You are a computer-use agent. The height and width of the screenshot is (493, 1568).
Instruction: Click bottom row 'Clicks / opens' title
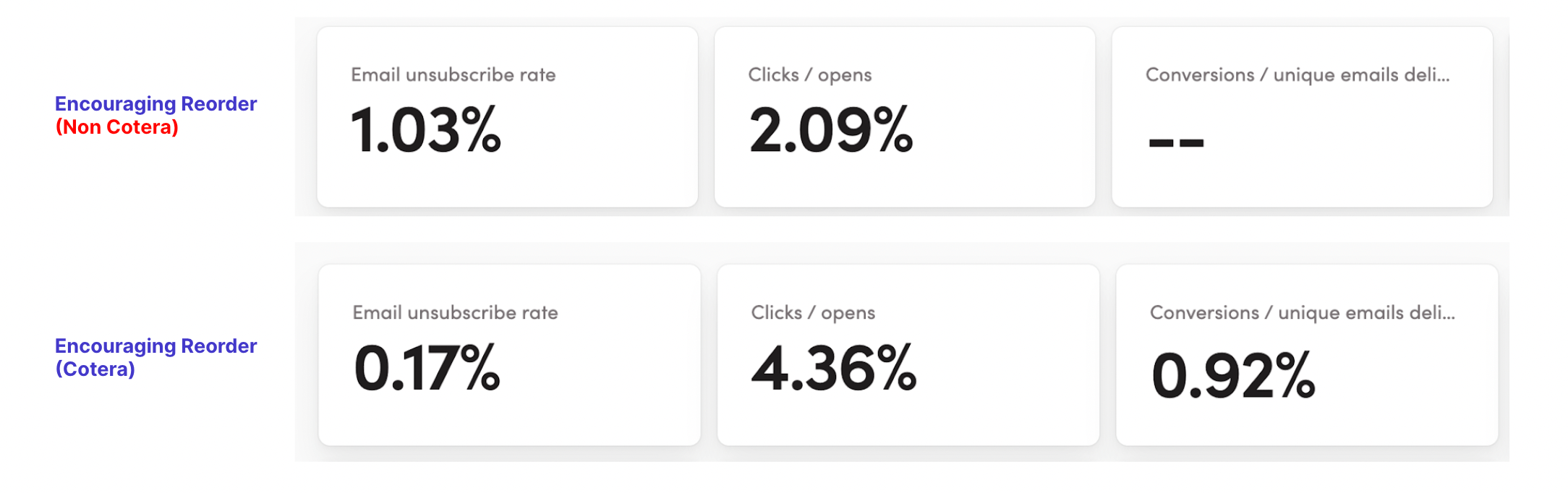click(813, 313)
